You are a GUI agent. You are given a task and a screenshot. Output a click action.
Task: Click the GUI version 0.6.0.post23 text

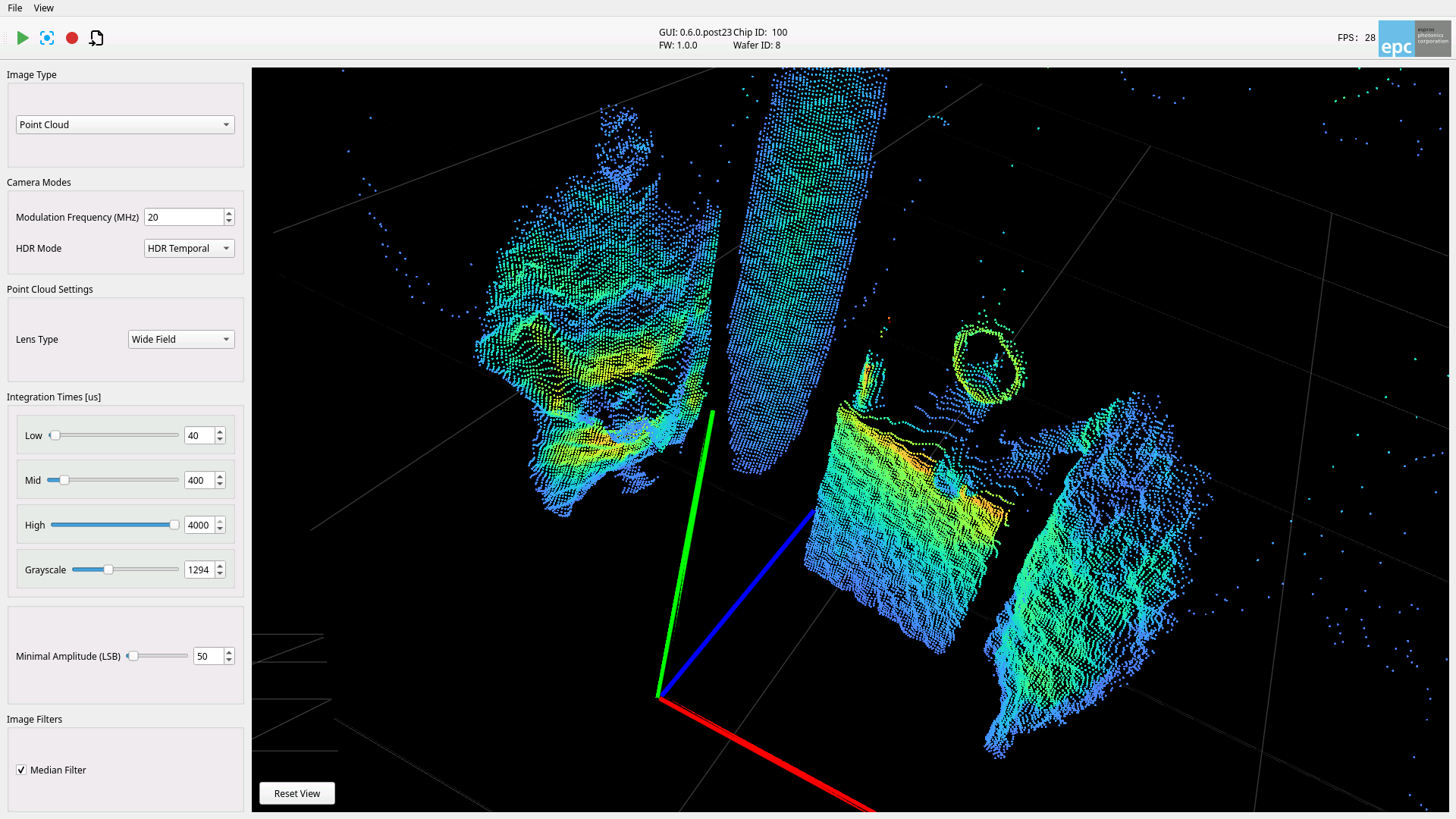[x=695, y=32]
